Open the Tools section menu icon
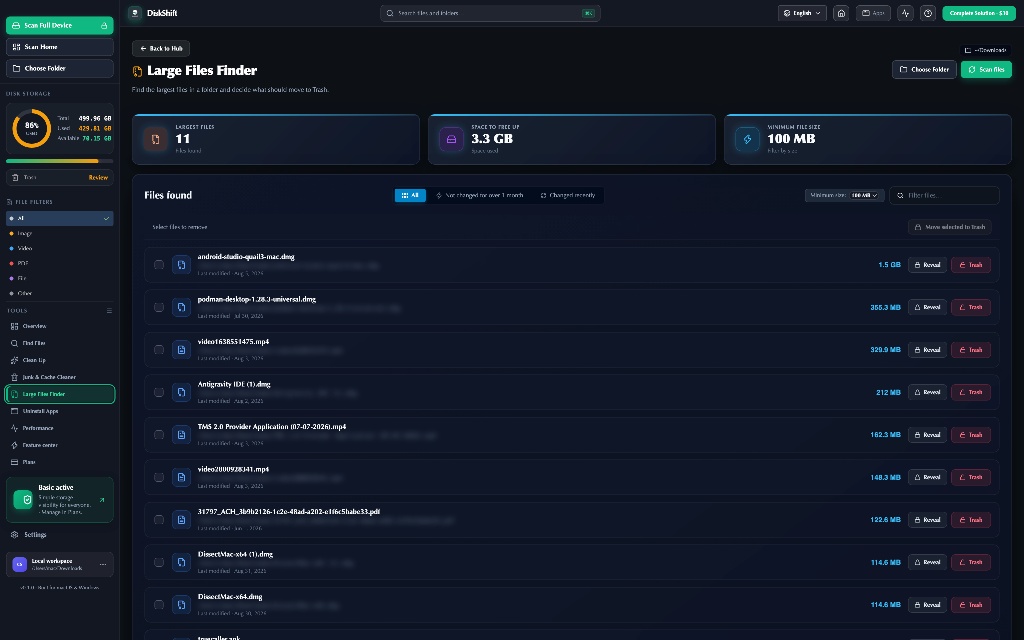Screen dimensions: 1024x640 pyautogui.click(x=109, y=311)
